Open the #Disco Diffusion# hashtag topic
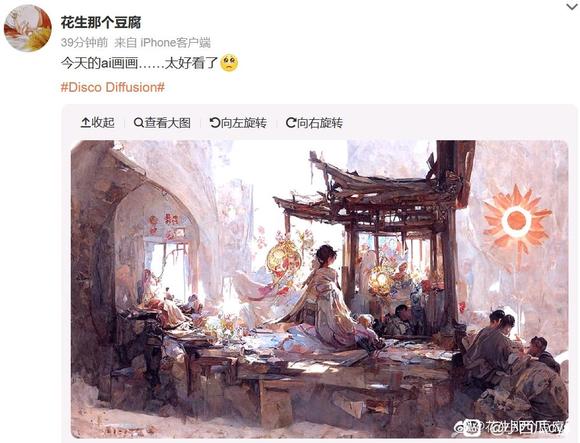580x443 pixels. point(113,87)
